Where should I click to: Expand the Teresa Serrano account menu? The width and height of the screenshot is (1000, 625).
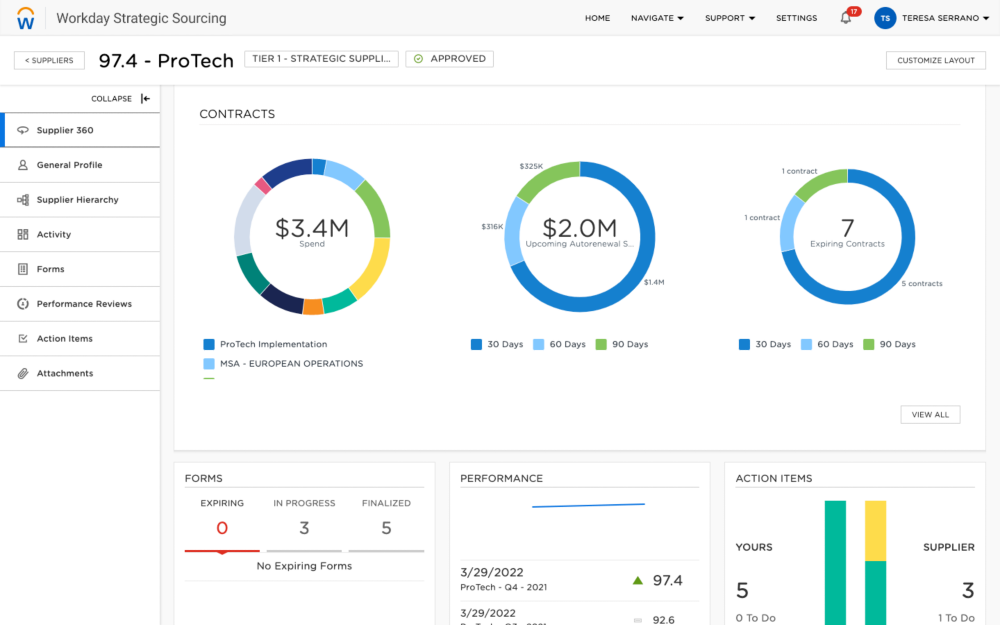945,18
